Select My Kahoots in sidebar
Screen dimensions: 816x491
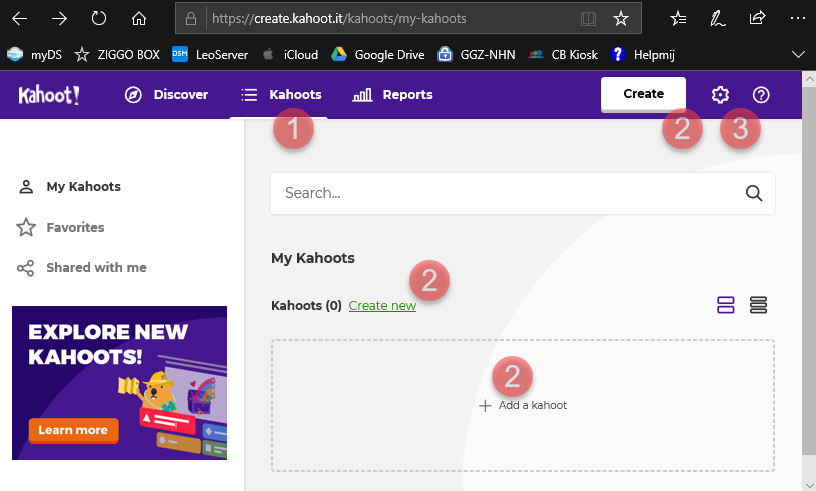click(x=70, y=186)
